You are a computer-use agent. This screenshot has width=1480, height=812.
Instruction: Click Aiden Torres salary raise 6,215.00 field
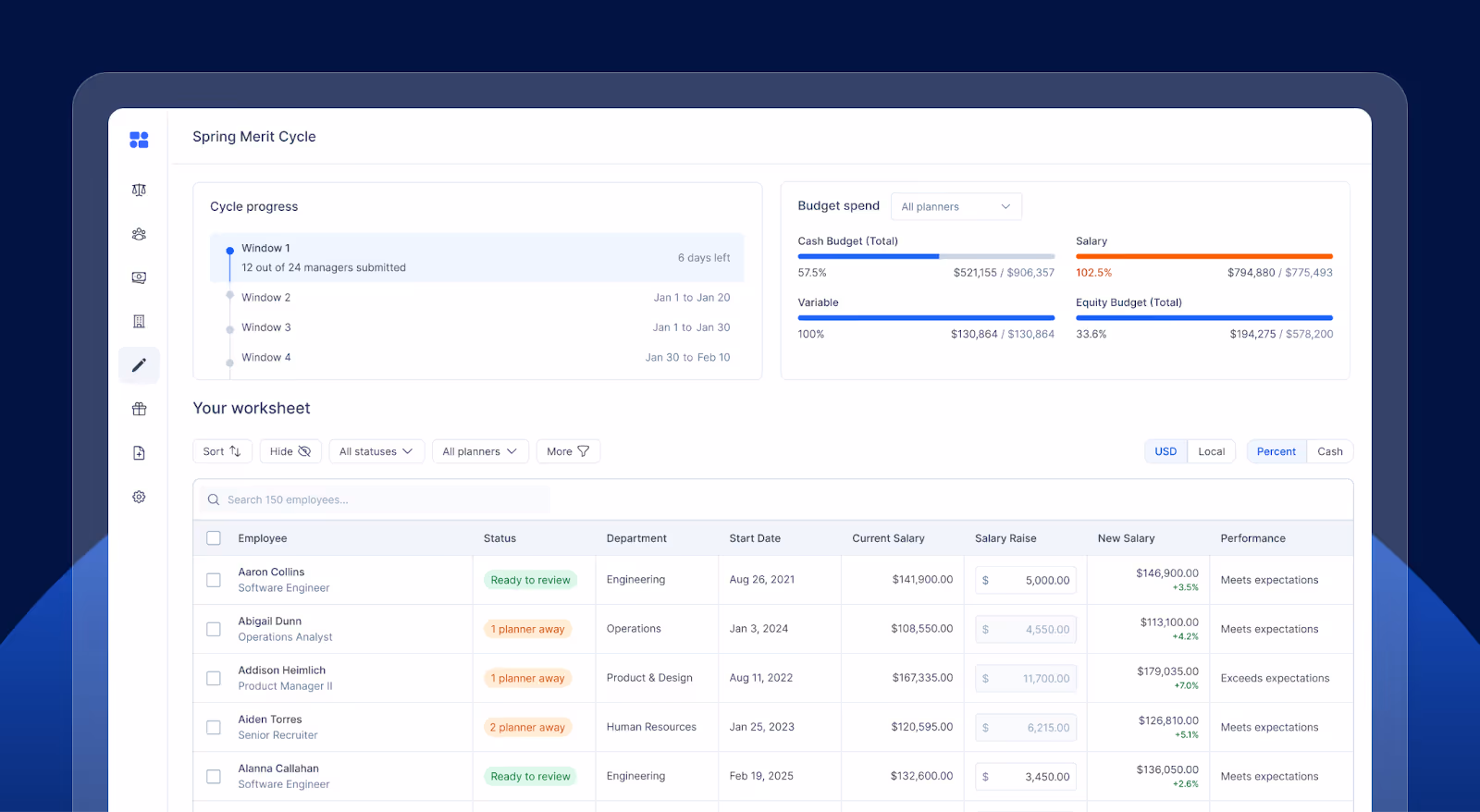click(1026, 727)
